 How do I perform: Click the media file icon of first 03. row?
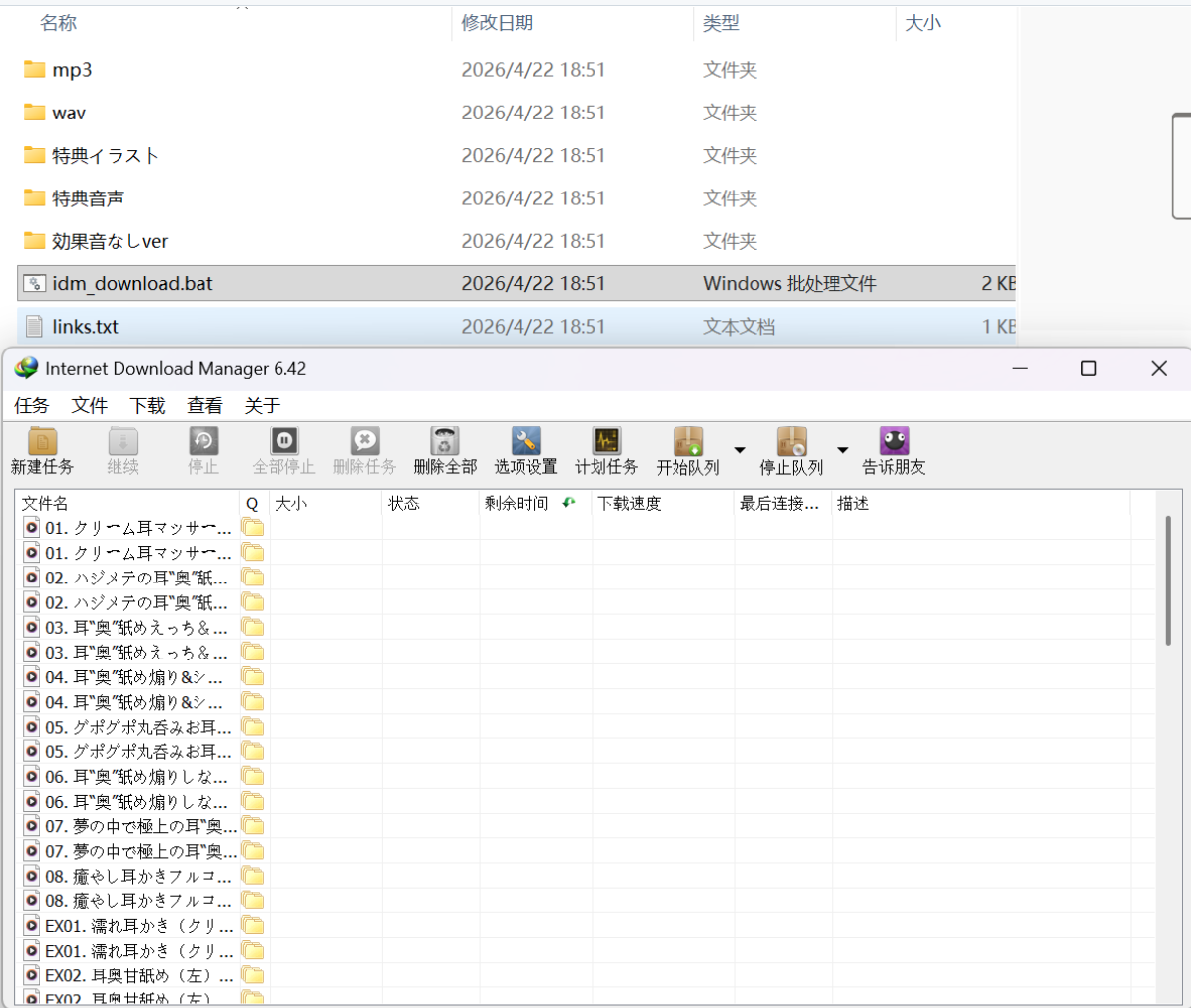(x=32, y=627)
